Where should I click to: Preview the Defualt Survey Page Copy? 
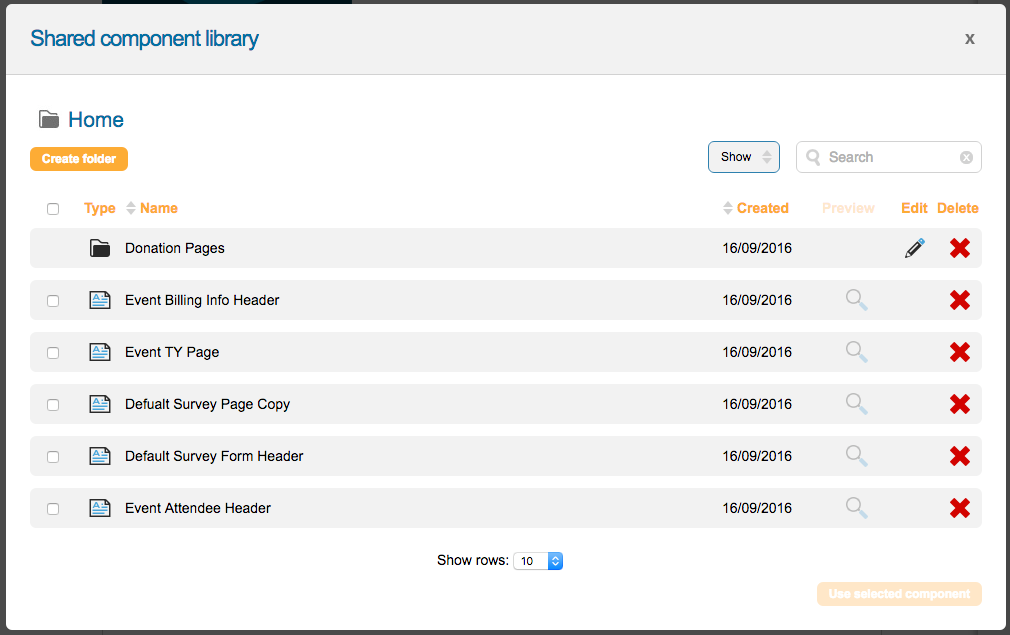(856, 404)
